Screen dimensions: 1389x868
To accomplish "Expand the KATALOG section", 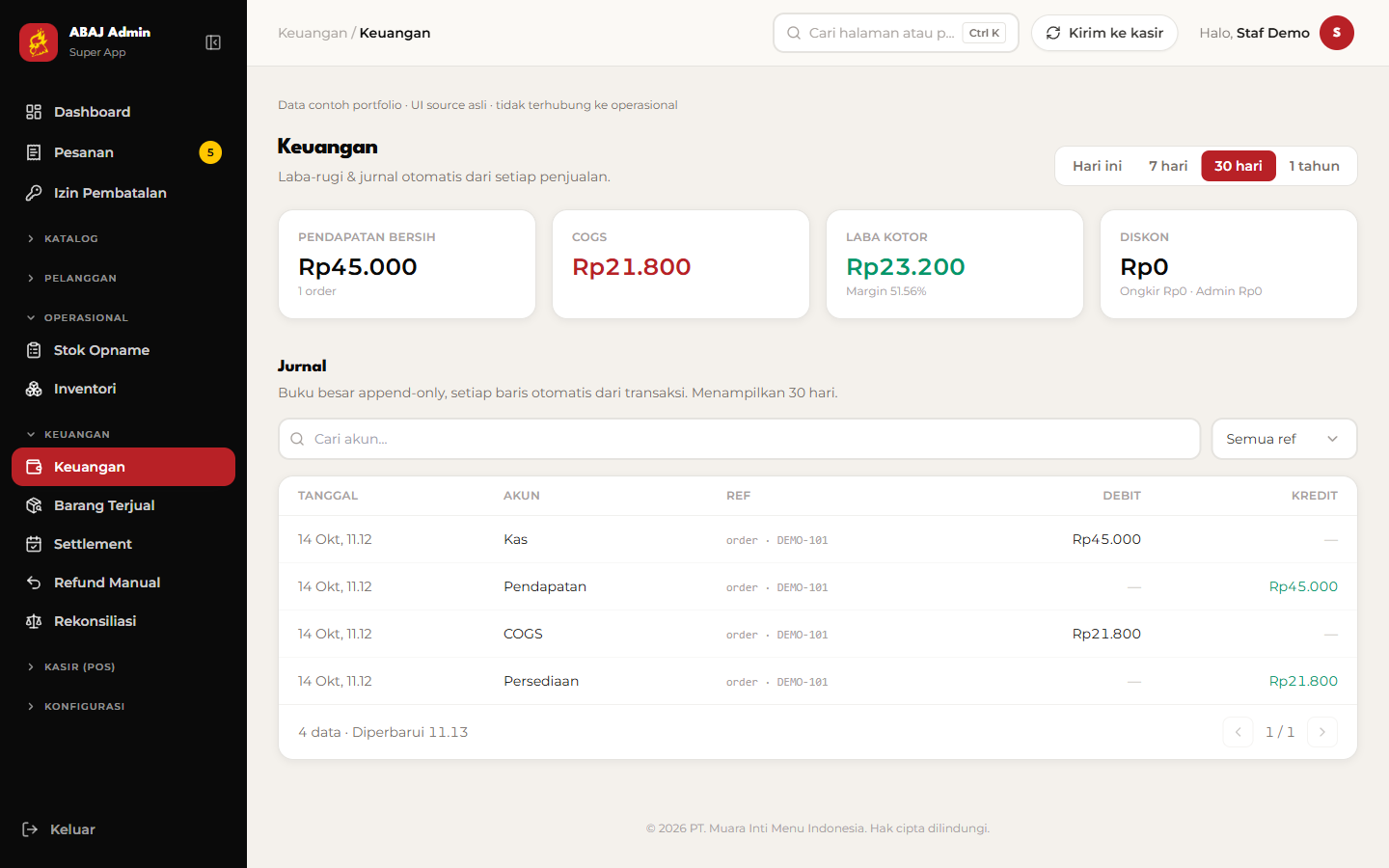I will pos(123,238).
